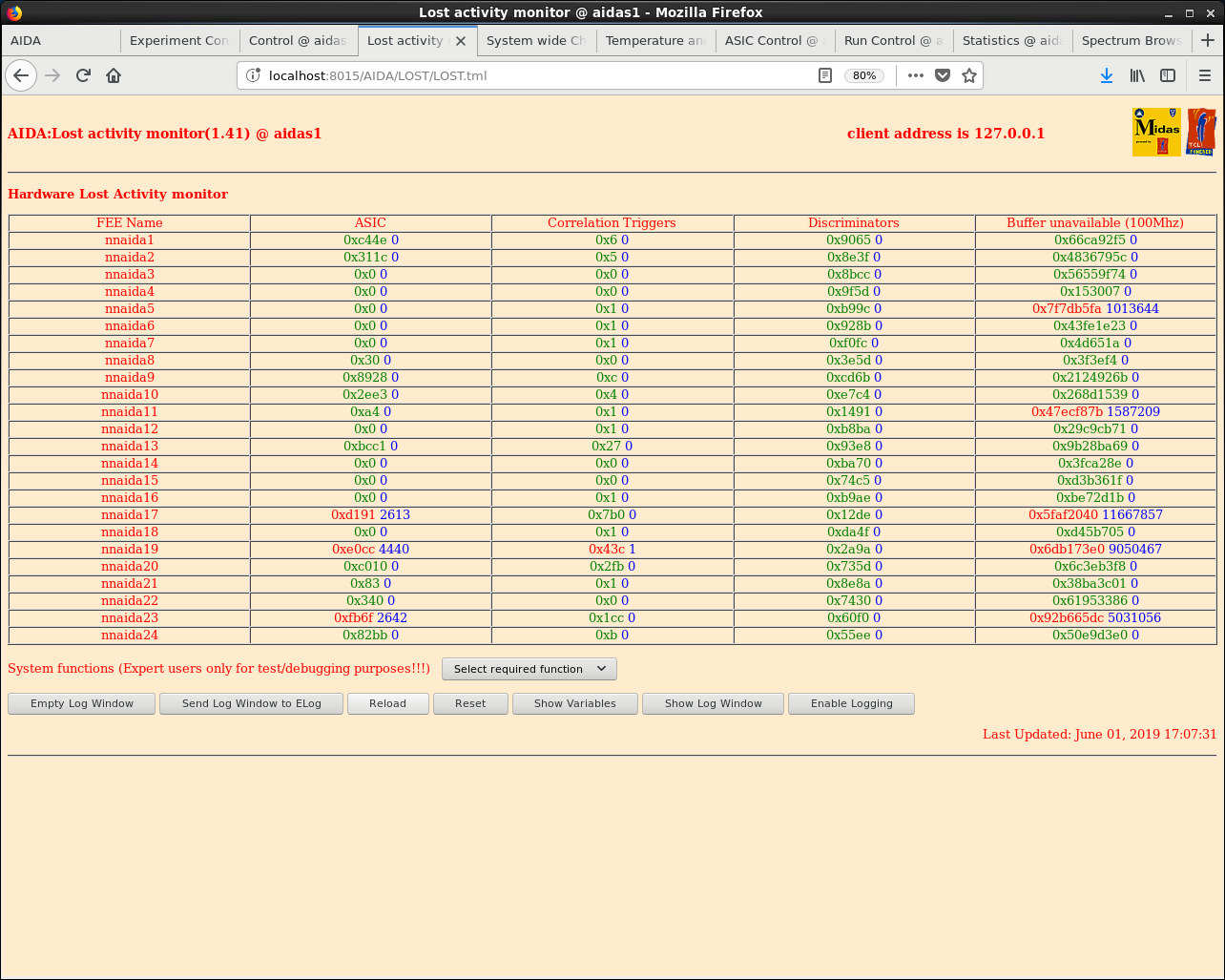Bookmark this page with the star icon
The width and height of the screenshot is (1225, 980).
969,75
